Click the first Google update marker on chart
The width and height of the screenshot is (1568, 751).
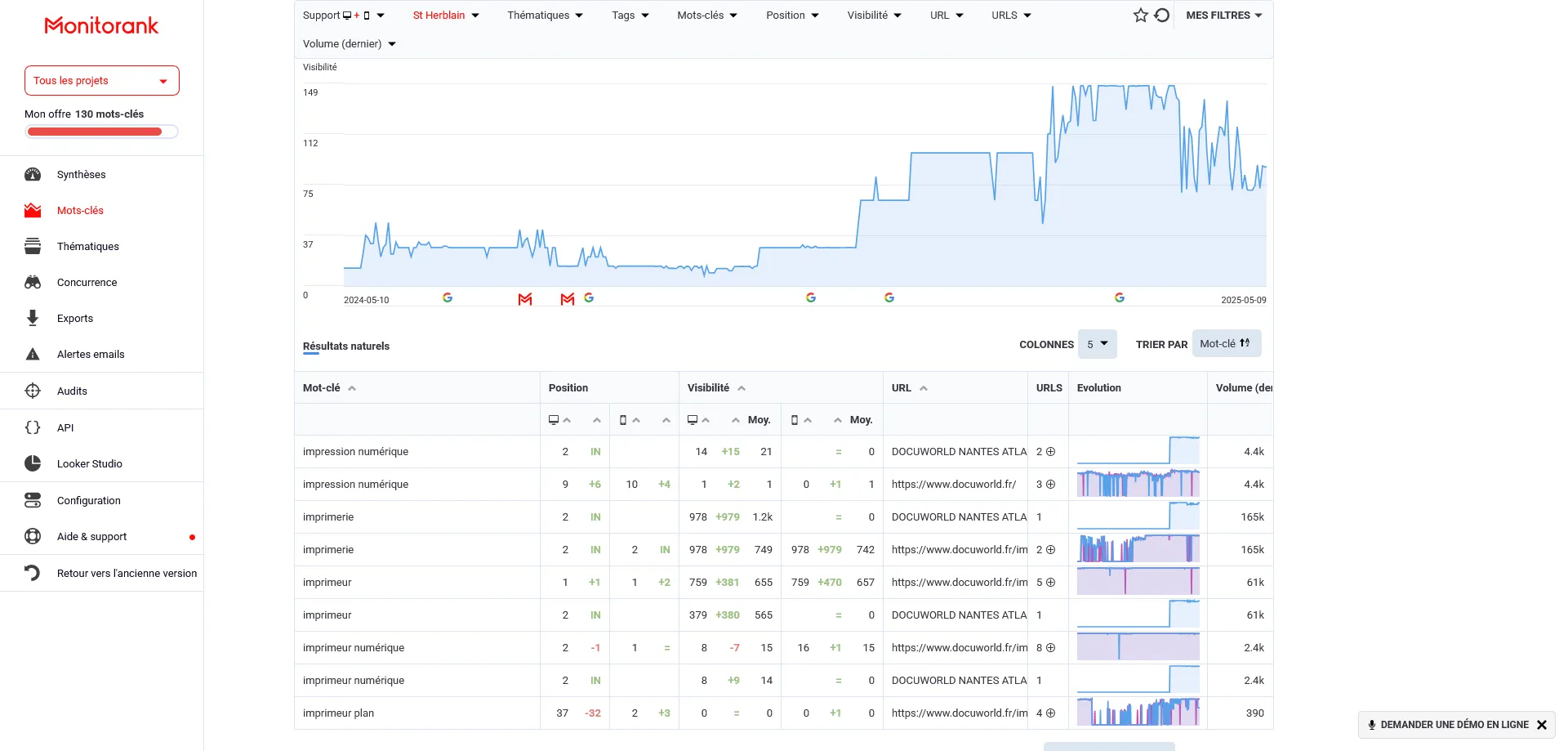[x=448, y=297]
